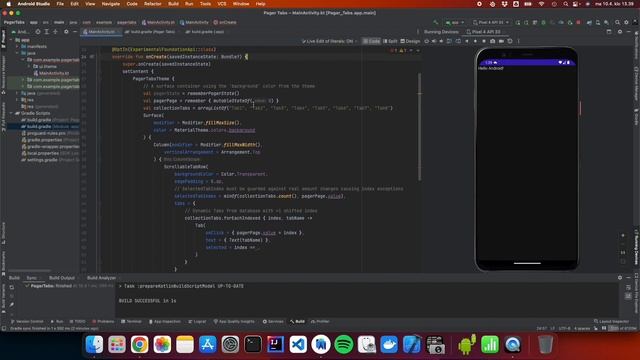Open Layout Inspector from status bar
This screenshot has height=360, width=640.
tap(610, 322)
